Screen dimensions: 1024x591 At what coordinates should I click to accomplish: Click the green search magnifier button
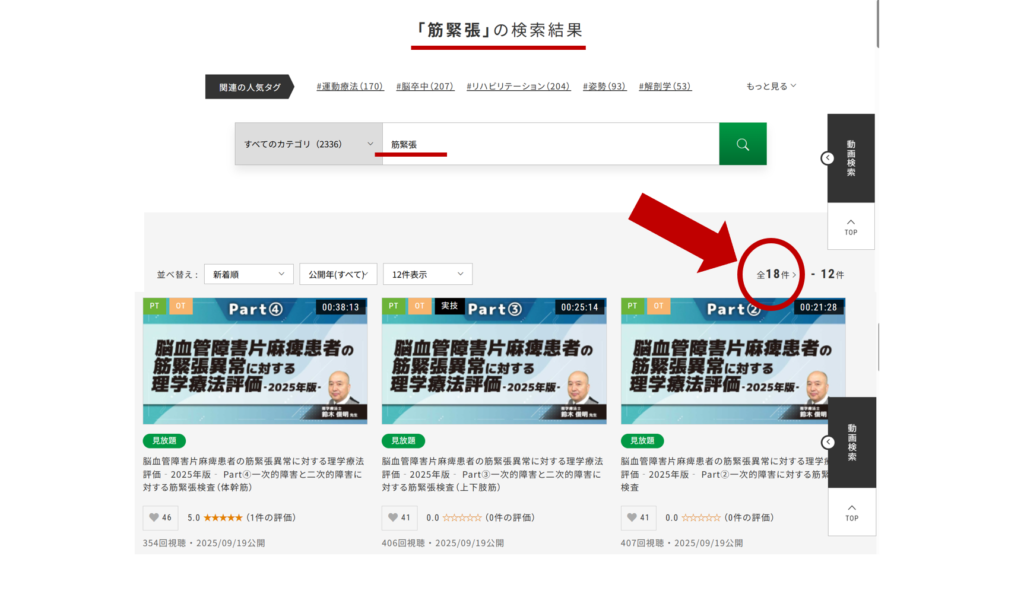(x=742, y=144)
